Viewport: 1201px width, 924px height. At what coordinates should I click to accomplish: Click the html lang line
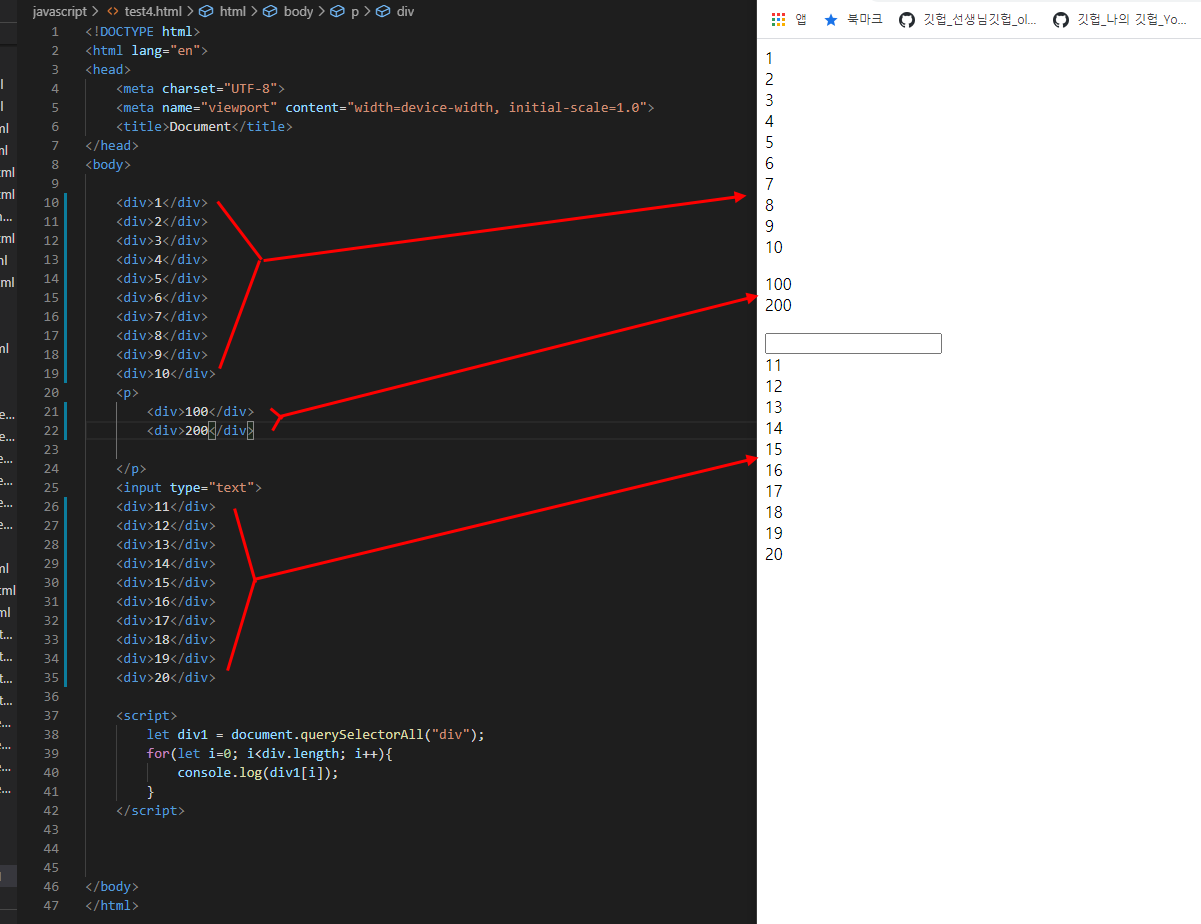tap(147, 50)
